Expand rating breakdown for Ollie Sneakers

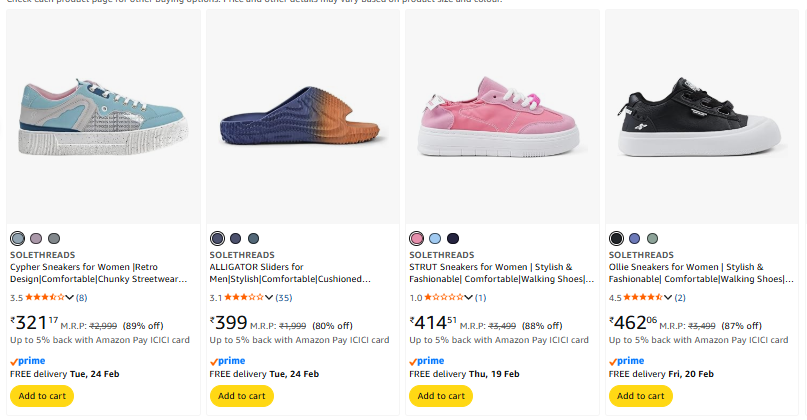[667, 297]
